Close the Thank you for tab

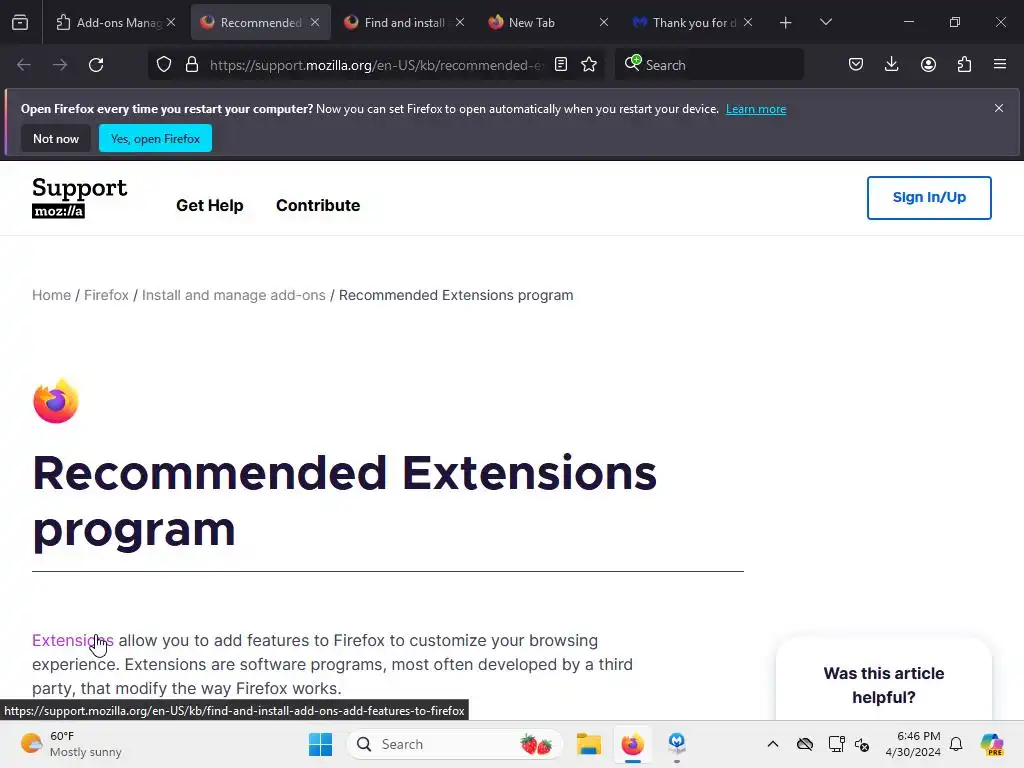click(x=748, y=22)
